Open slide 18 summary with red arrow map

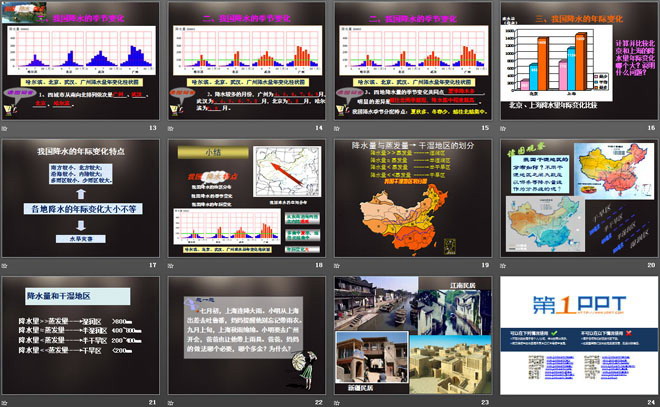coord(246,199)
